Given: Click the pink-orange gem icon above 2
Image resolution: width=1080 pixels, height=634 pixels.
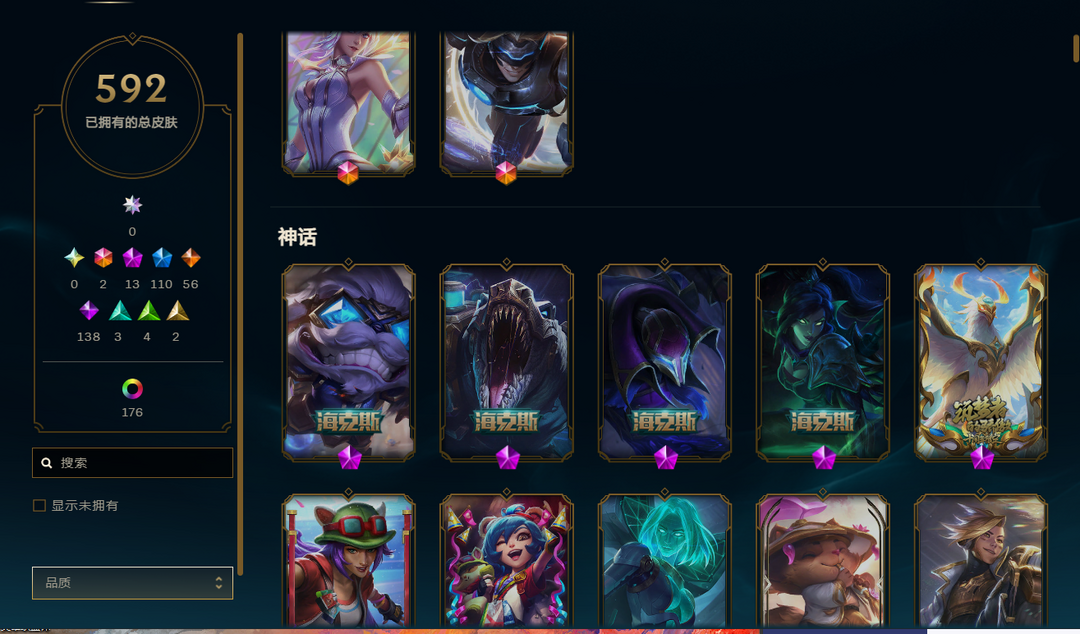Looking at the screenshot, I should (x=103, y=258).
